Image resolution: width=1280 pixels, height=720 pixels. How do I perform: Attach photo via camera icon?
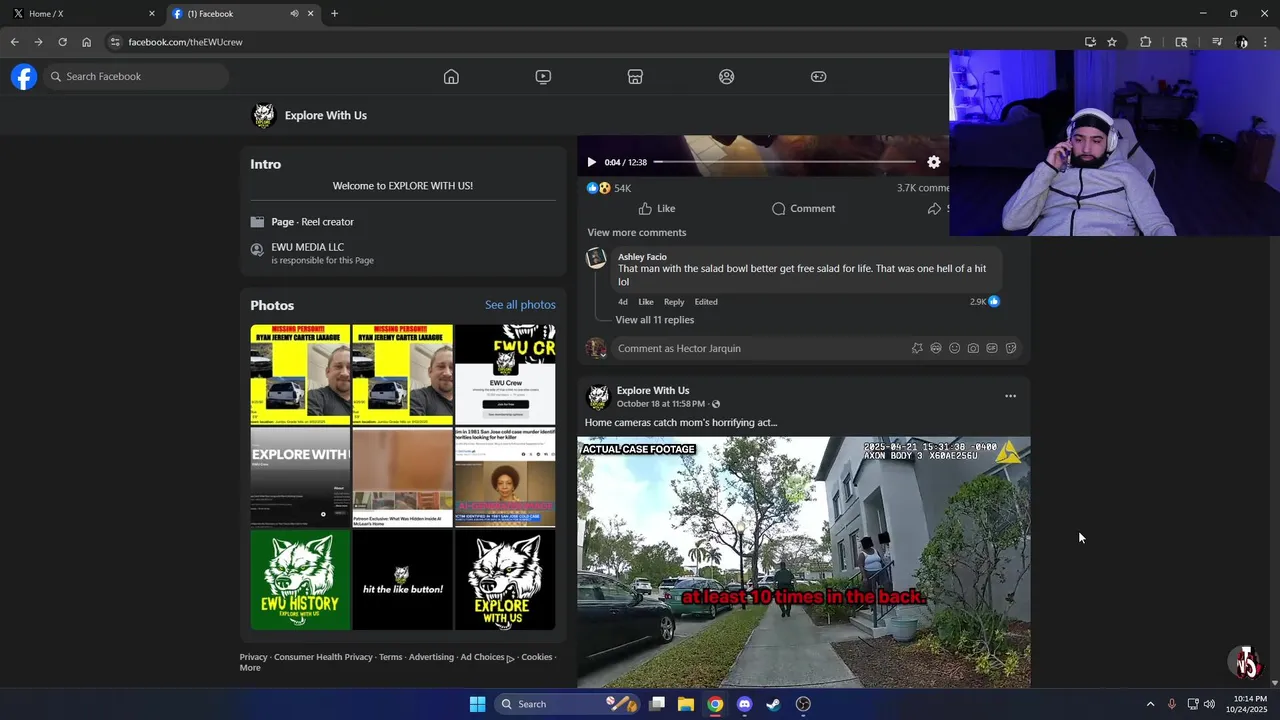click(973, 348)
